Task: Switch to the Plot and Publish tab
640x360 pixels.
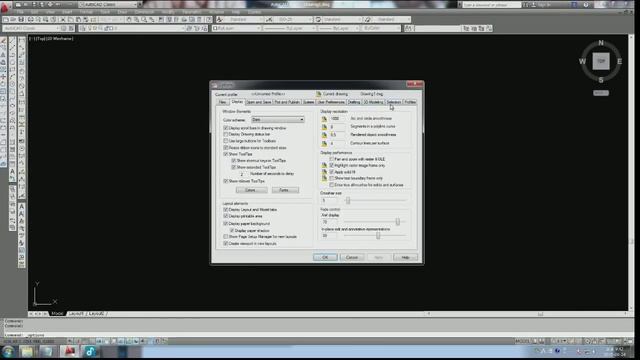Action: pyautogui.click(x=287, y=102)
